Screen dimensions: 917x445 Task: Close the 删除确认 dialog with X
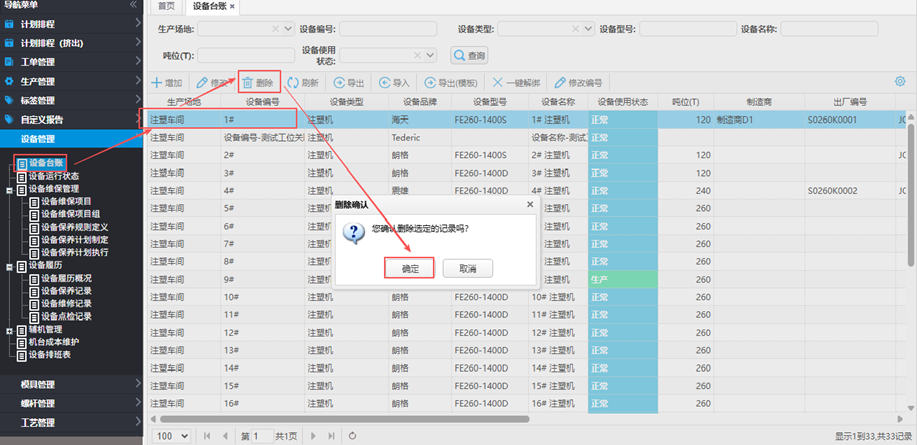tap(529, 204)
